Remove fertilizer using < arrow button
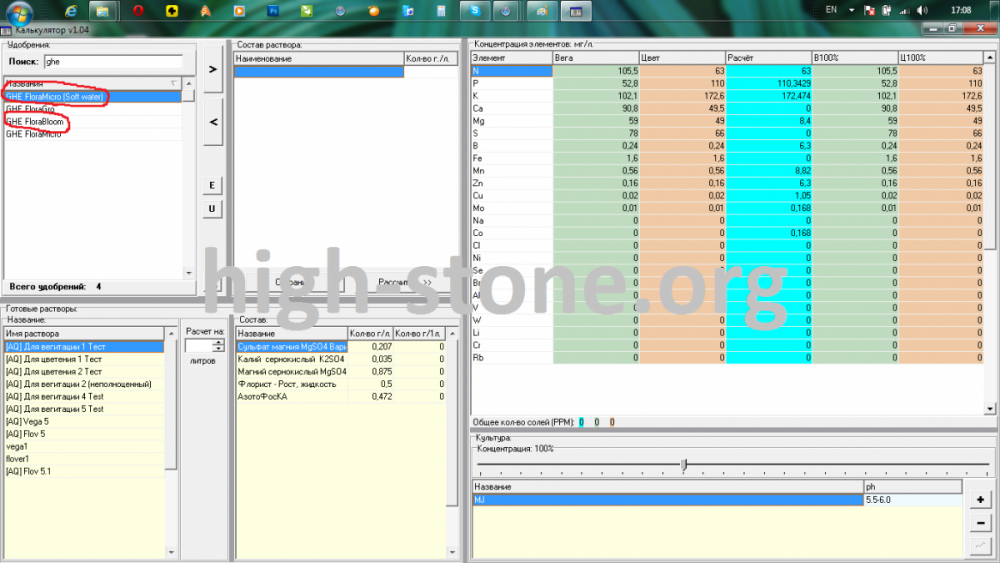Image resolution: width=1000 pixels, height=563 pixels. pyautogui.click(x=213, y=122)
